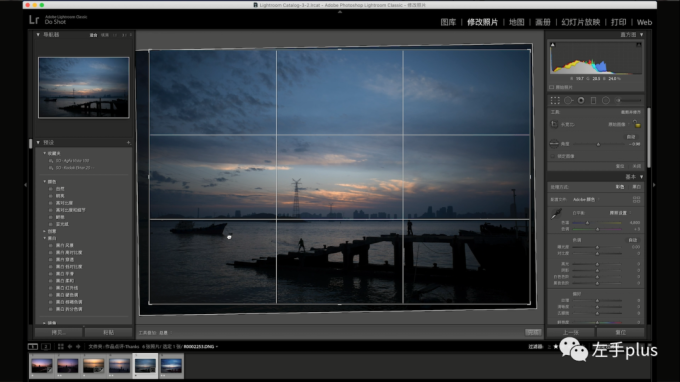Select the Red Eye Correction tool

[x=581, y=101]
